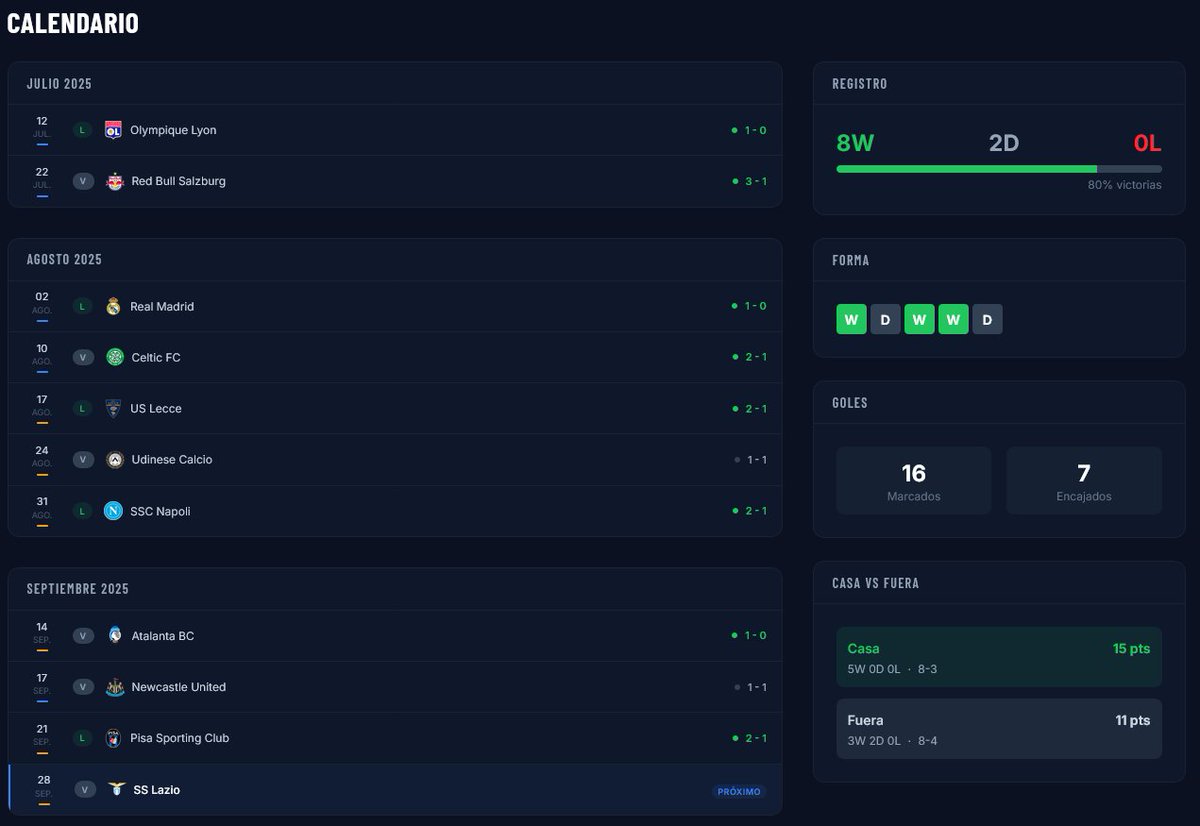
Task: Click the L badge beside Olympique Lyon
Action: [82, 130]
